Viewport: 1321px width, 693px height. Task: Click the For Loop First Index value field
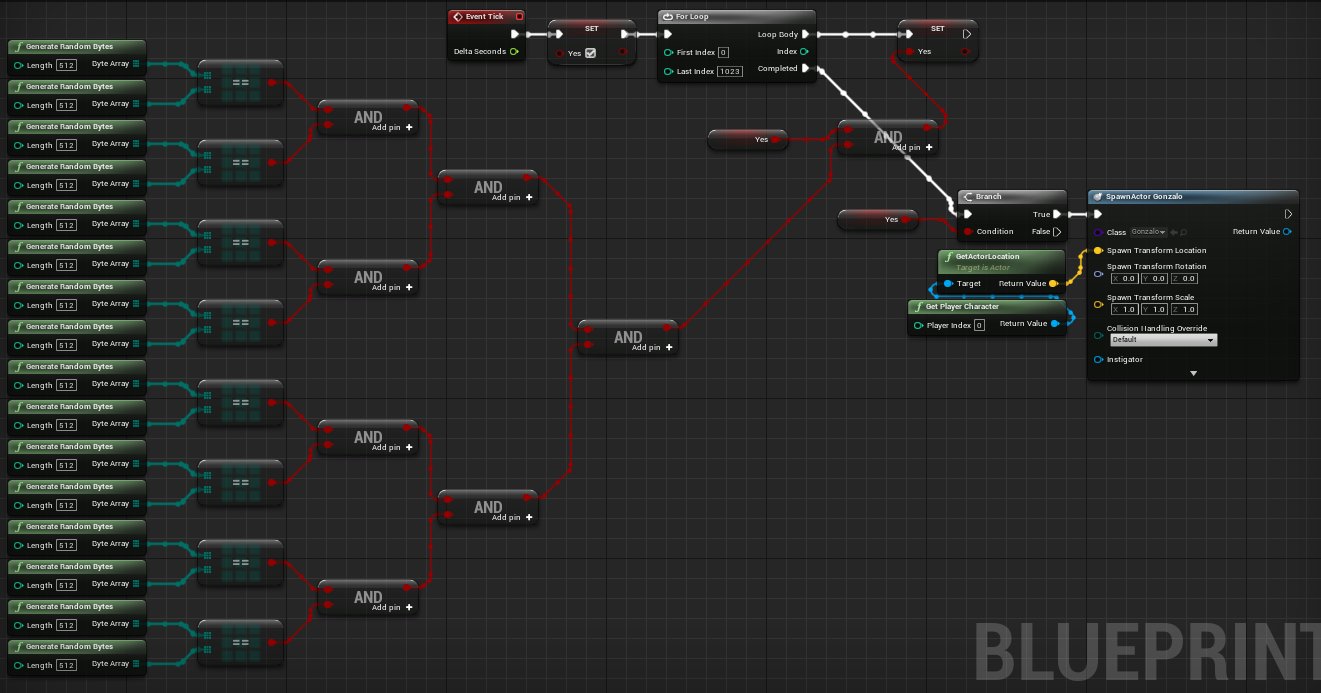[723, 52]
